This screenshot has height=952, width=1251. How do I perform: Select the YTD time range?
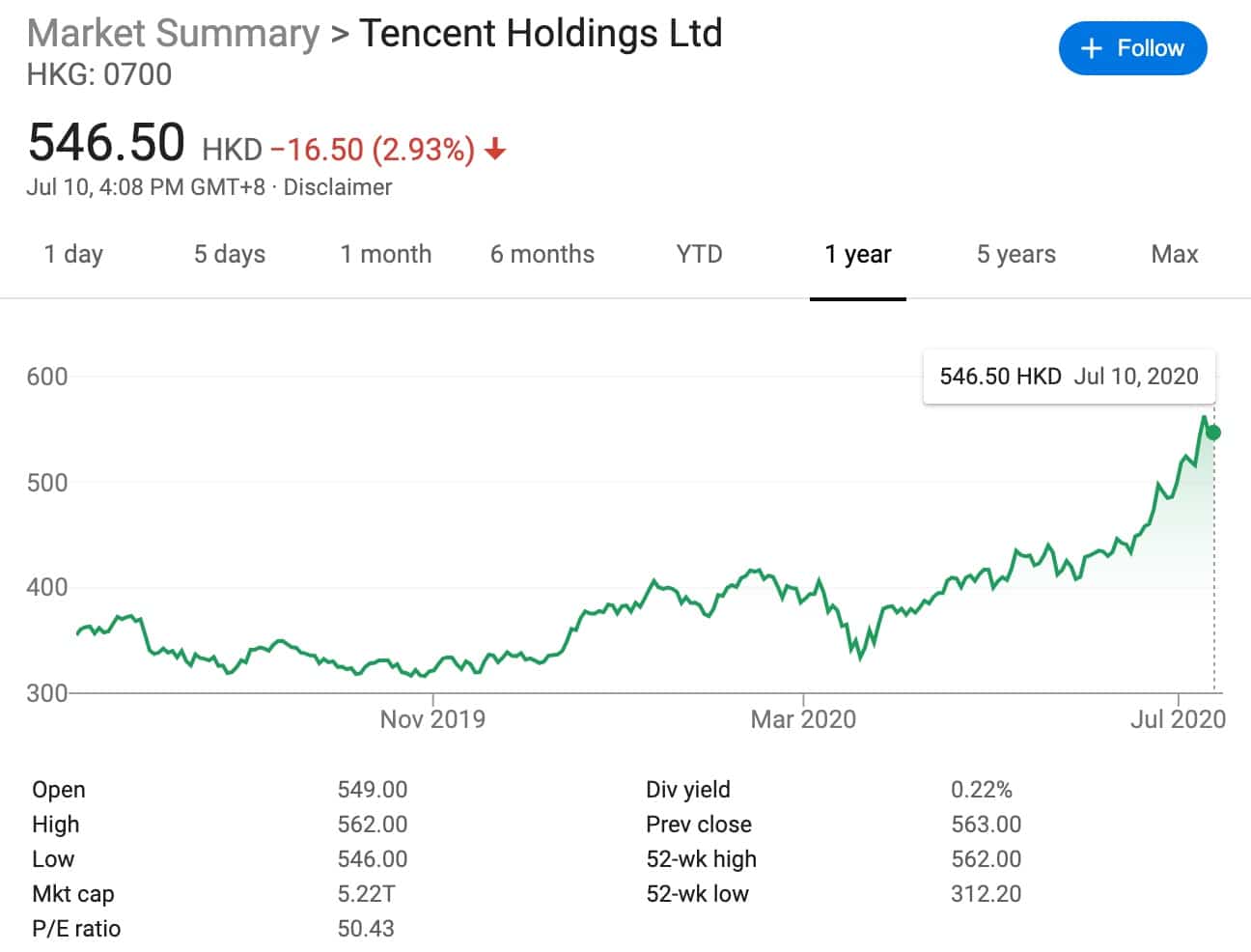698,254
